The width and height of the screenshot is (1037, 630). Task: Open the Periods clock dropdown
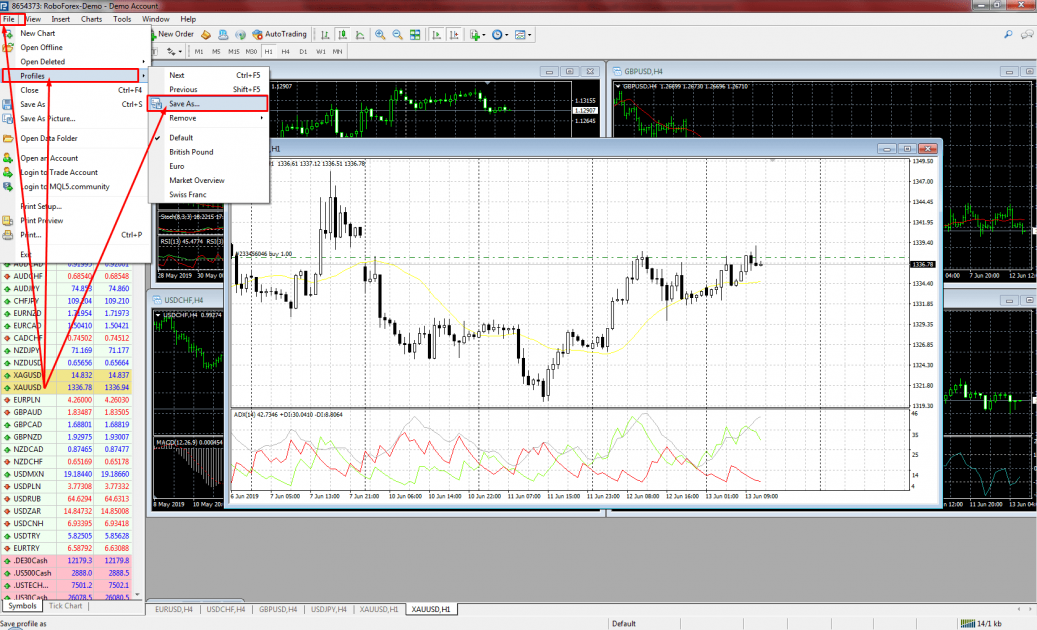tap(500, 34)
